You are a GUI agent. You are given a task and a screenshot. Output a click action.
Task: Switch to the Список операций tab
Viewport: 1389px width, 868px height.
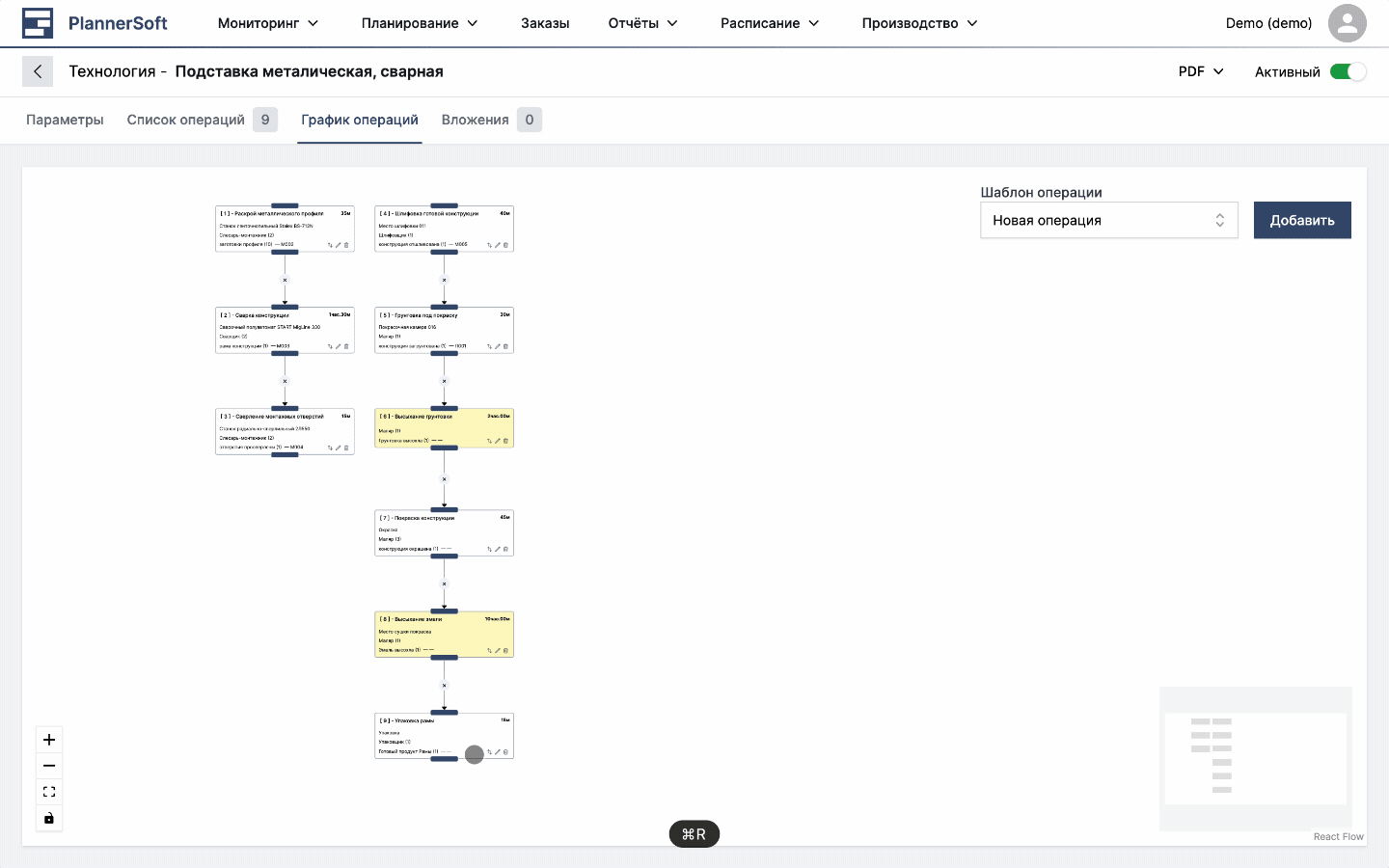[186, 120]
